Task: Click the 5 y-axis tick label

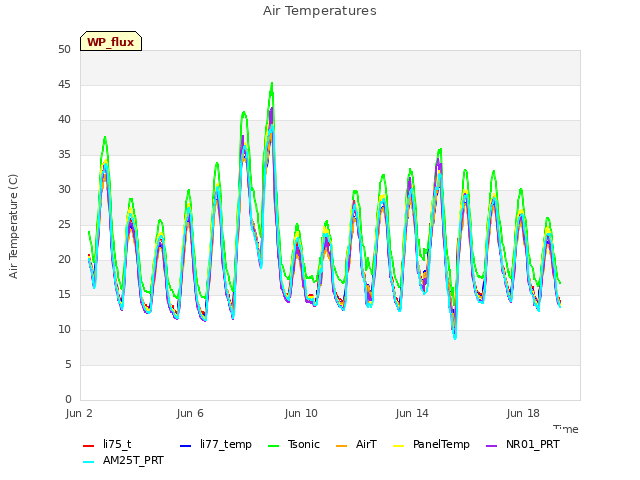Action: pos(68,364)
